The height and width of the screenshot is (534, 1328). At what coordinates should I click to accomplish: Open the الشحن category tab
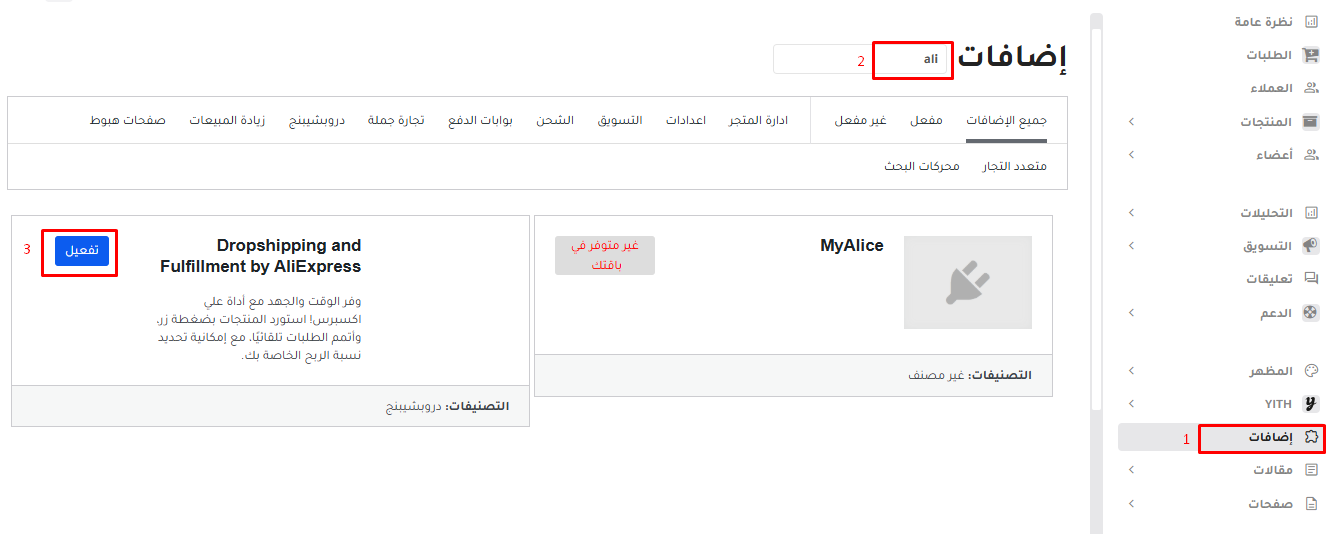click(x=555, y=121)
